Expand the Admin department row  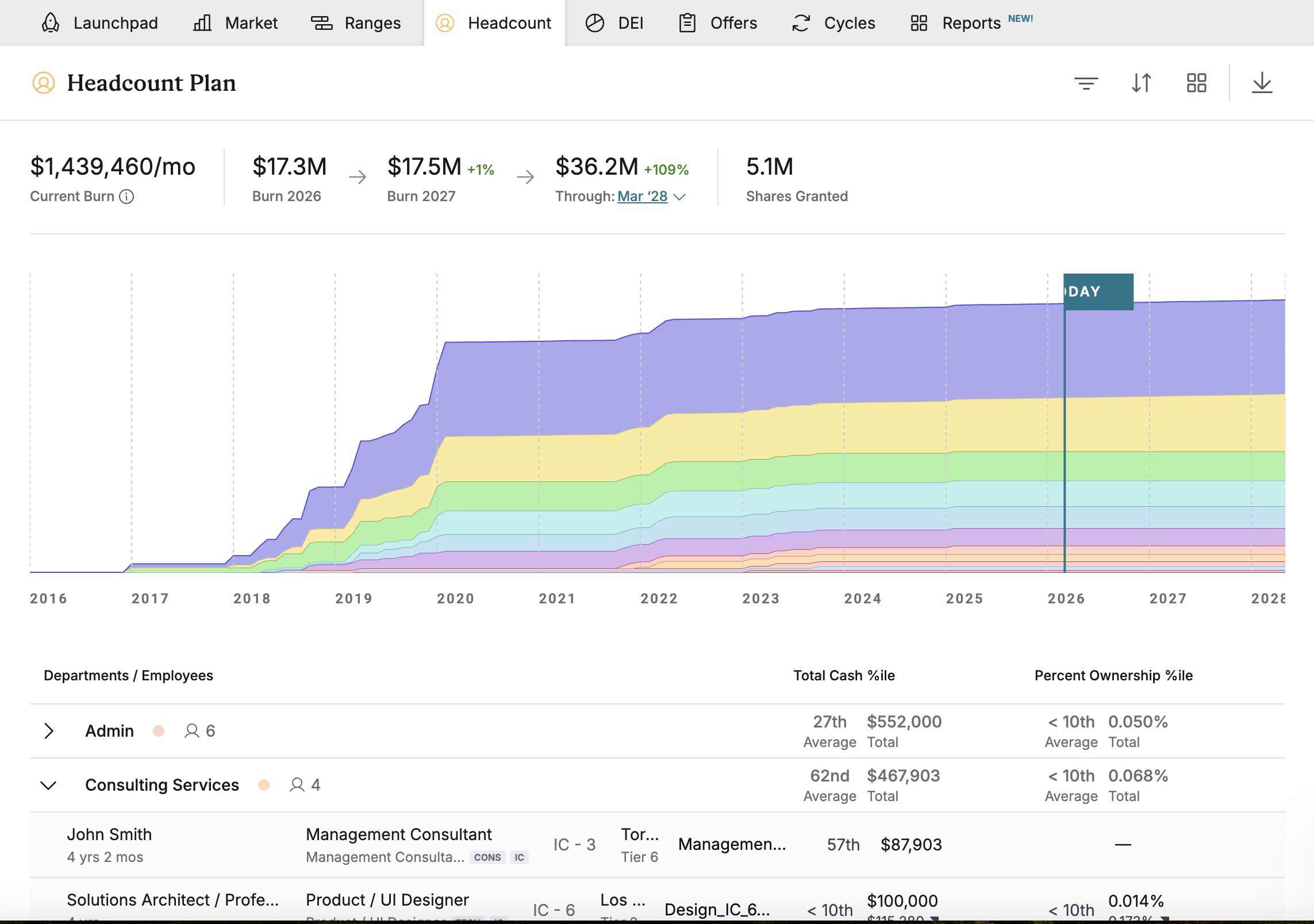click(49, 731)
